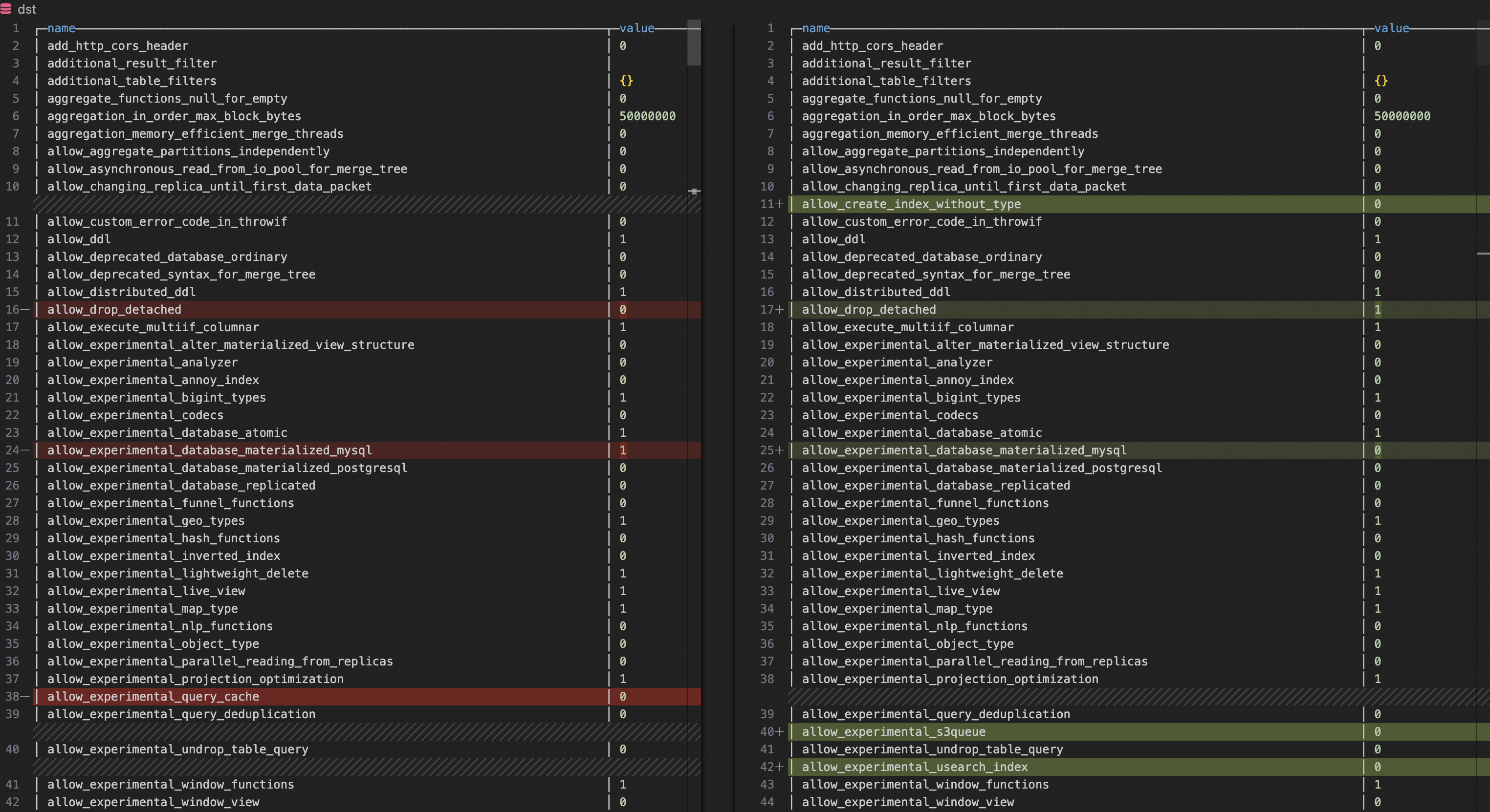
Task: Click left pane value column header
Action: click(636, 28)
